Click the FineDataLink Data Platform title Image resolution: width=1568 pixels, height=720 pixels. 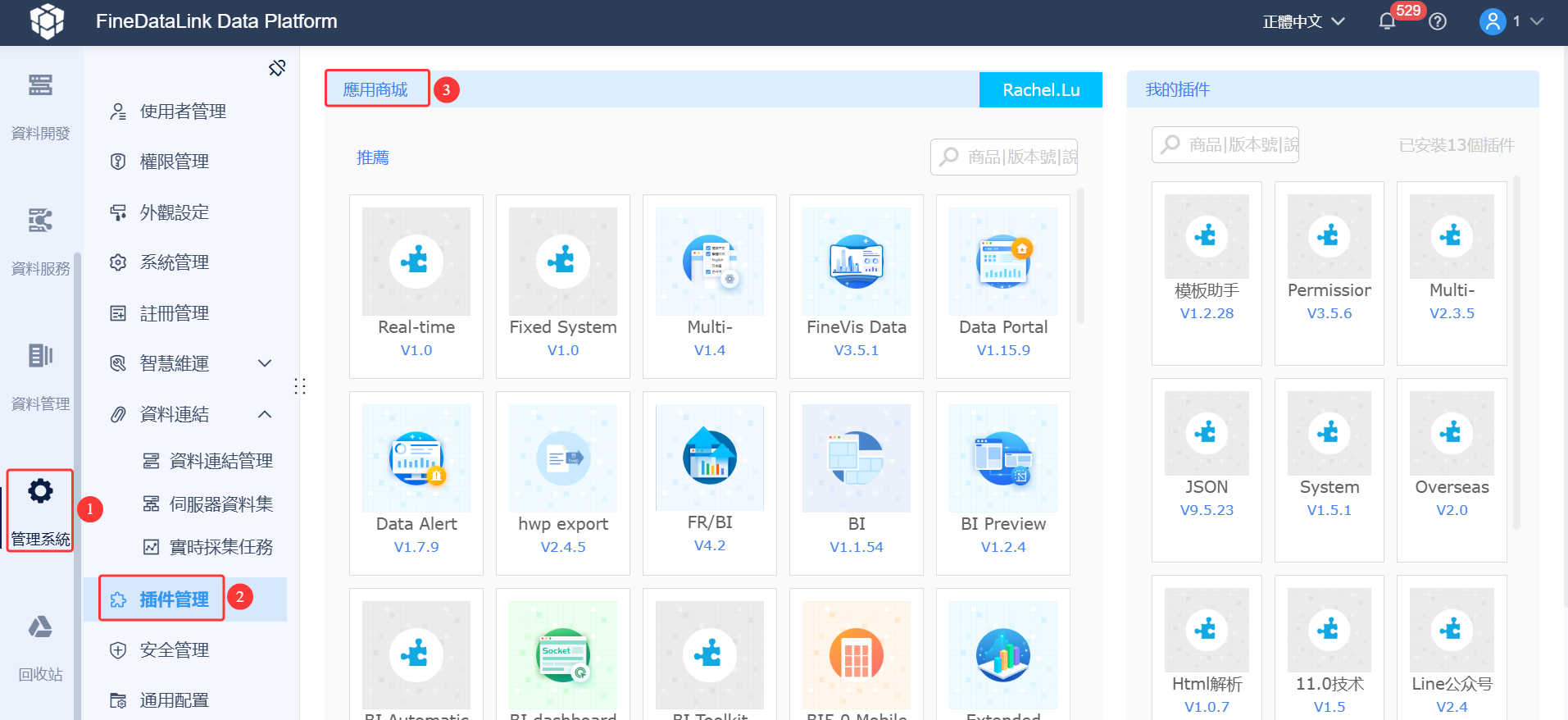[x=216, y=21]
